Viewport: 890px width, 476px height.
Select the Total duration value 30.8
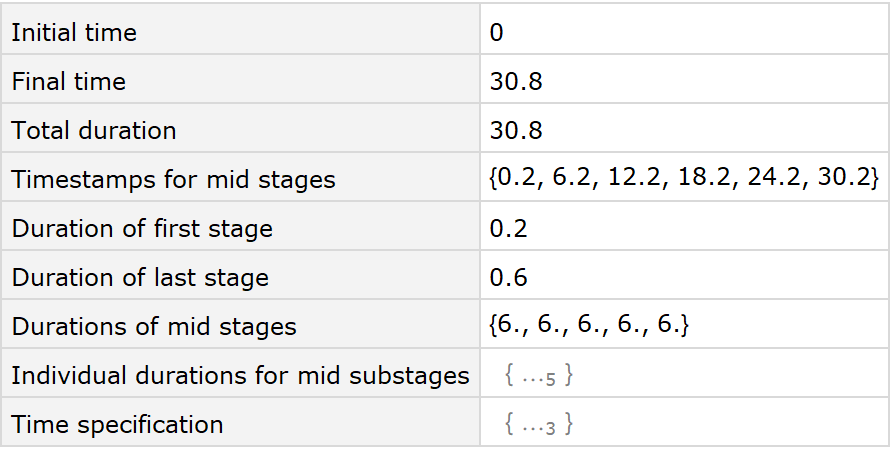[516, 131]
